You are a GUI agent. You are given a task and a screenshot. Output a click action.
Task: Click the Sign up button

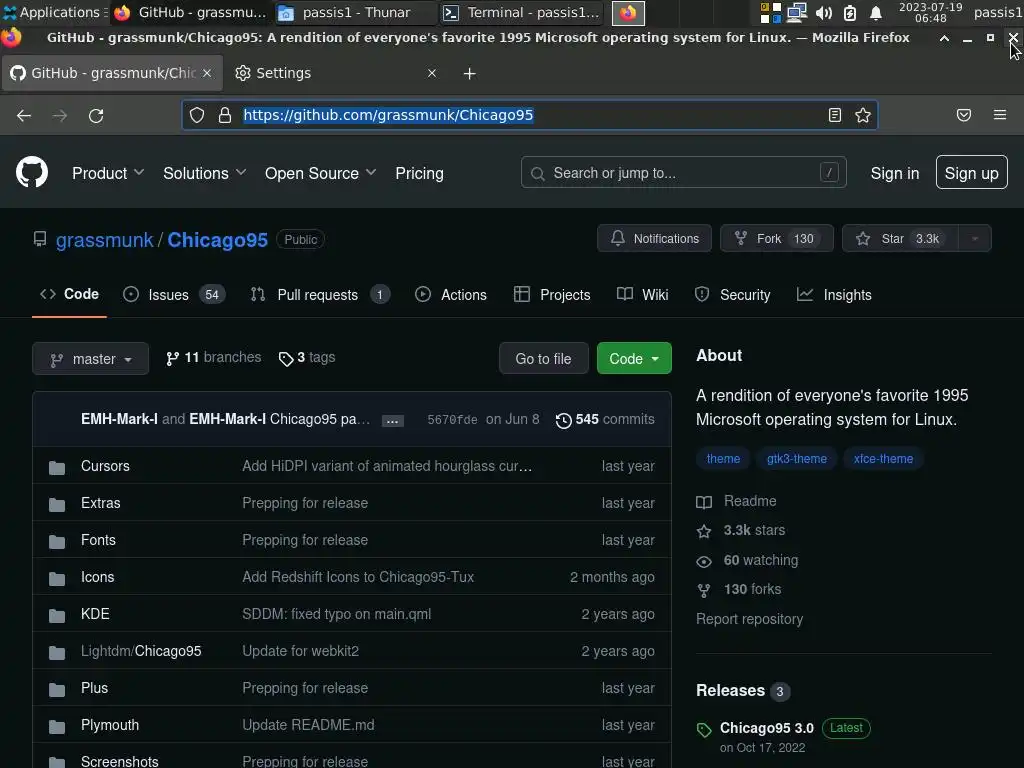pos(971,172)
